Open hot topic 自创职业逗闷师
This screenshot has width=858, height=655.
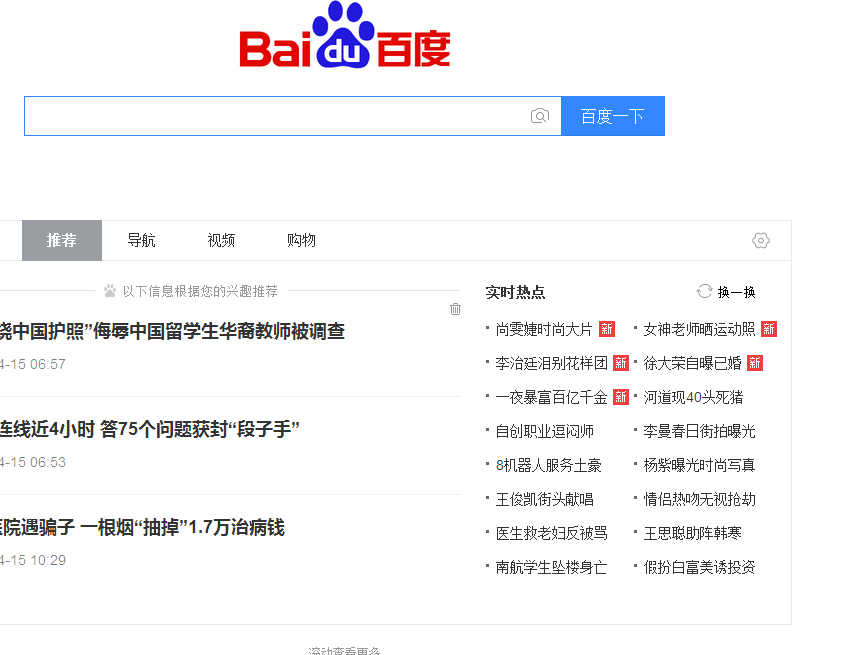(x=544, y=431)
